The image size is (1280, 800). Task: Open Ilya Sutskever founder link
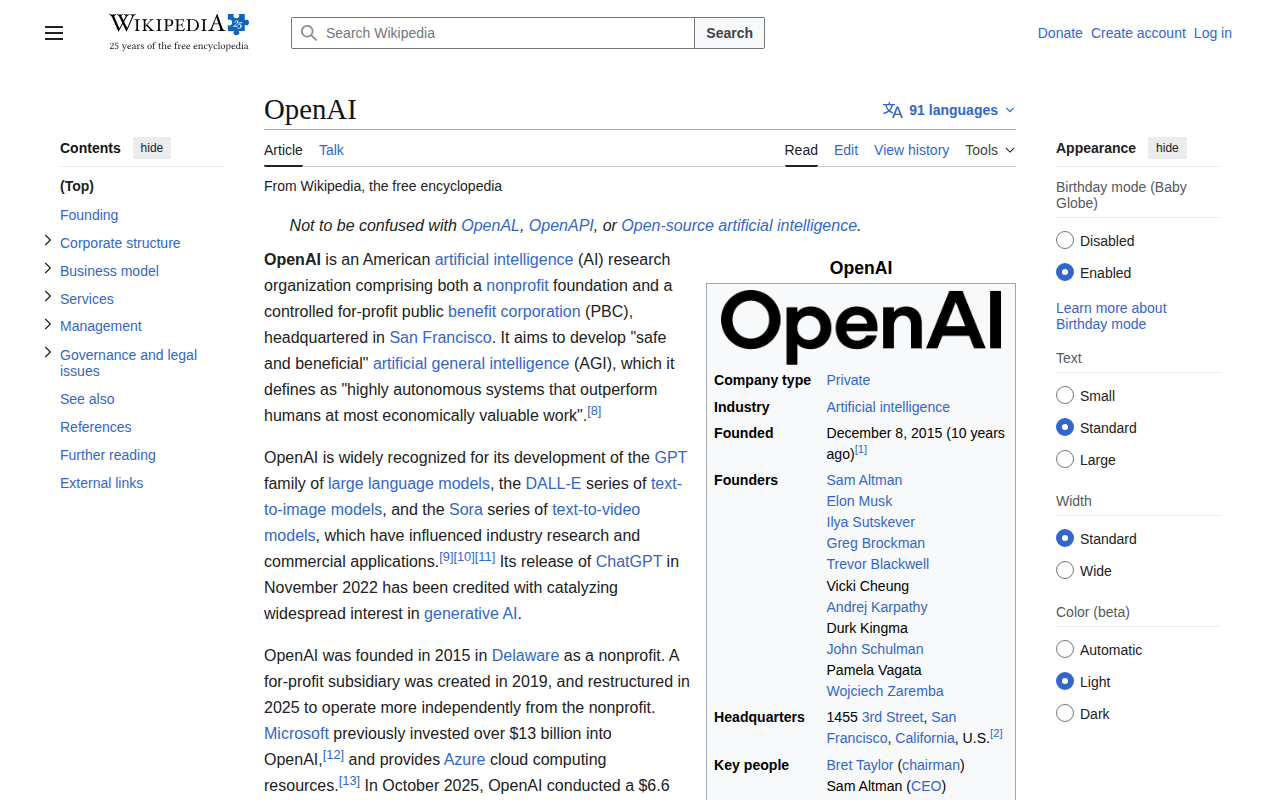[x=870, y=522]
